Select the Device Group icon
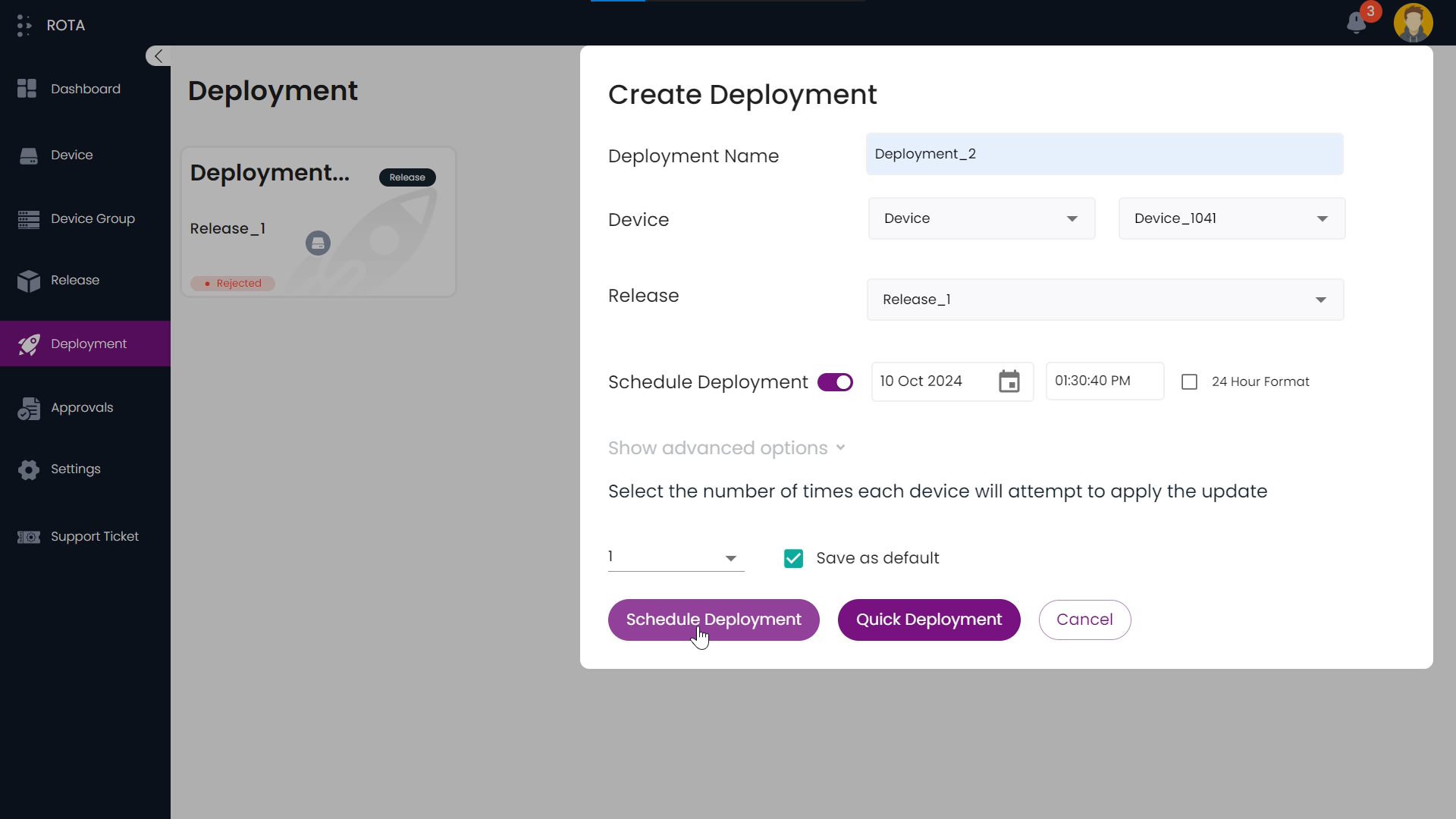 [x=29, y=219]
